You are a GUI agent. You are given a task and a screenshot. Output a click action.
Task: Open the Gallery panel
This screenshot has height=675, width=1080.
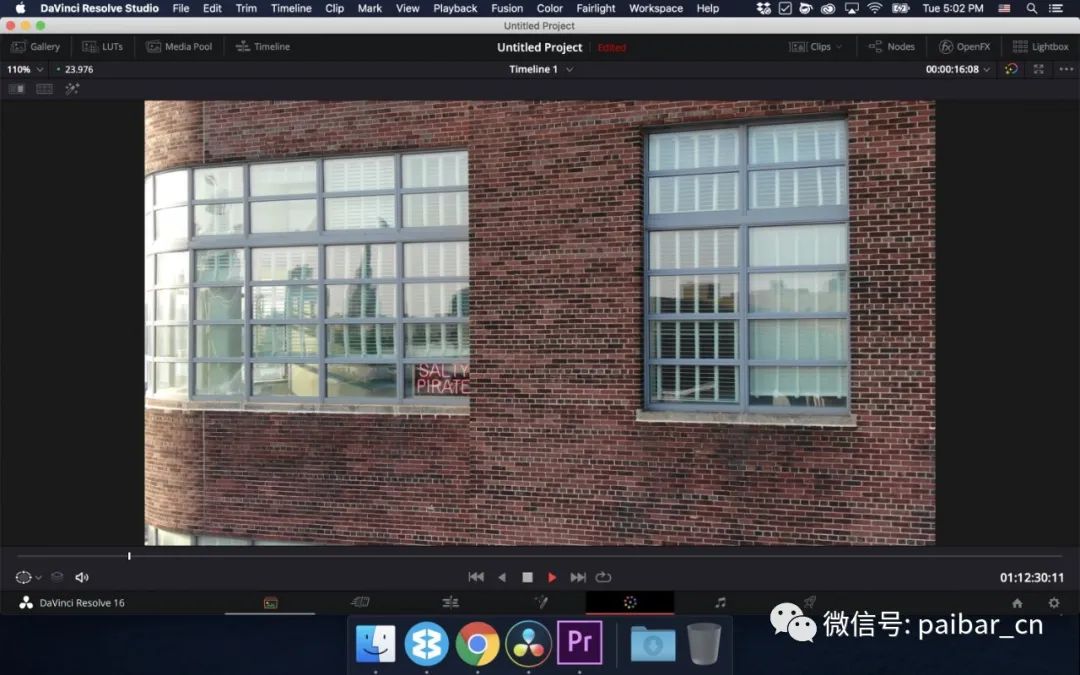[36, 46]
